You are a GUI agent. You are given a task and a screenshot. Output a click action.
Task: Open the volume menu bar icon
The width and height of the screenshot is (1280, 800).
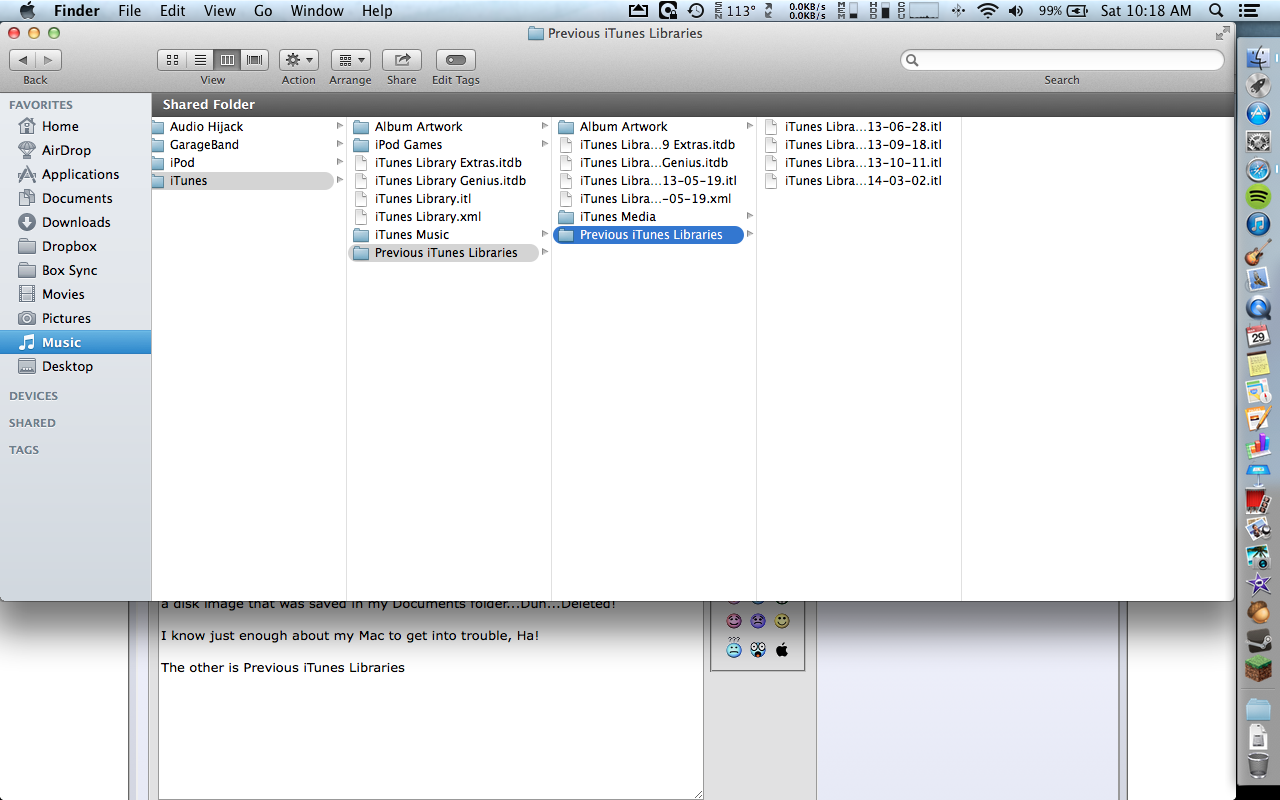[1016, 11]
